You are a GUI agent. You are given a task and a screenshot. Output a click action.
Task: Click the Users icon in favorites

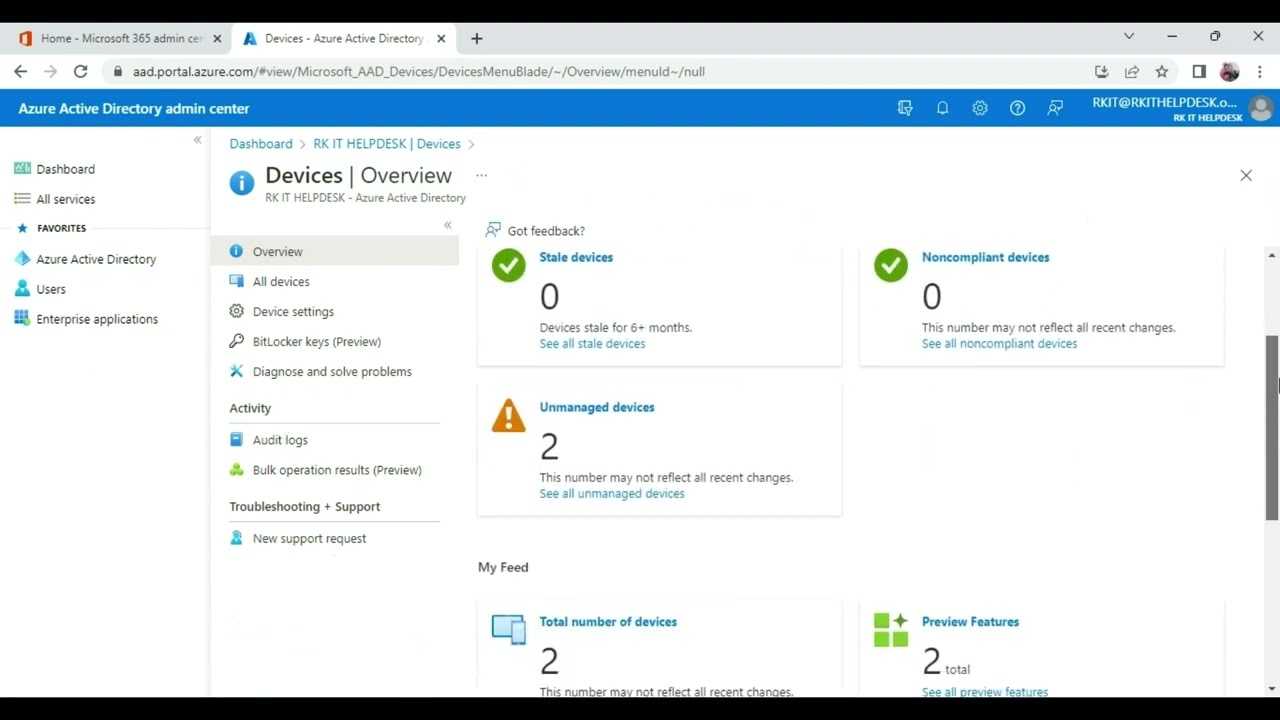(x=22, y=289)
